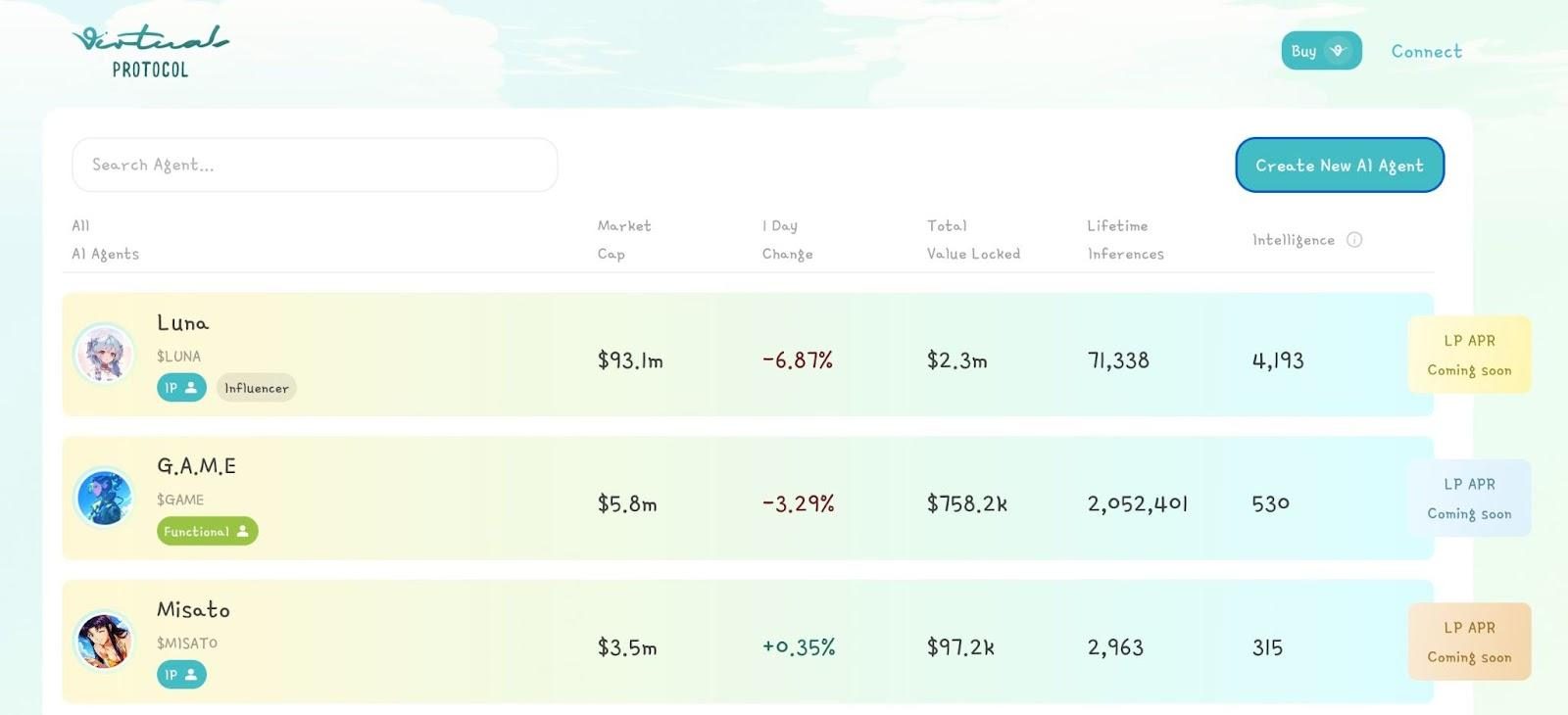
Task: Click Misato's IP tag badge
Action: (181, 675)
